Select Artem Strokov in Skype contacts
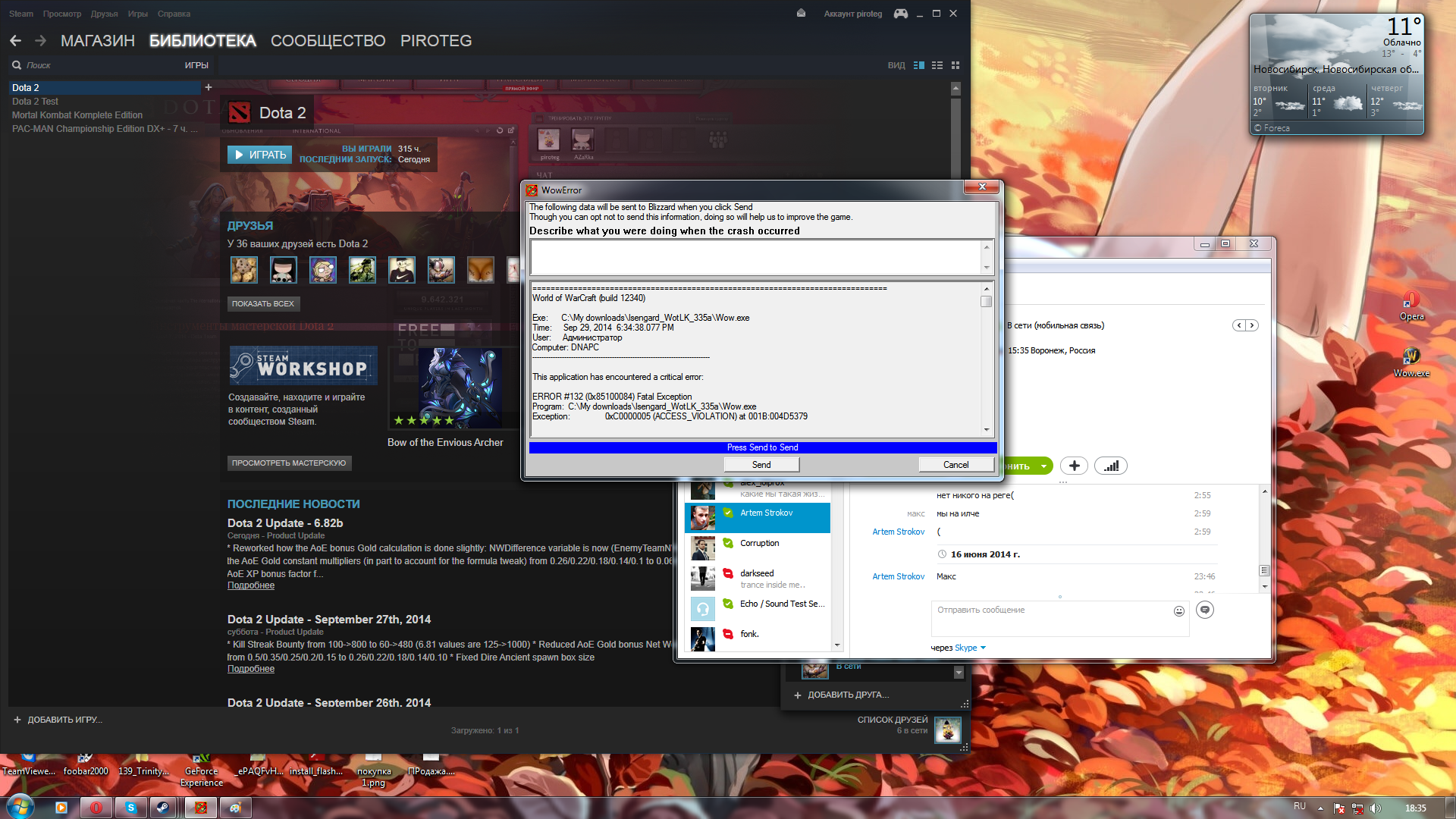 click(758, 518)
